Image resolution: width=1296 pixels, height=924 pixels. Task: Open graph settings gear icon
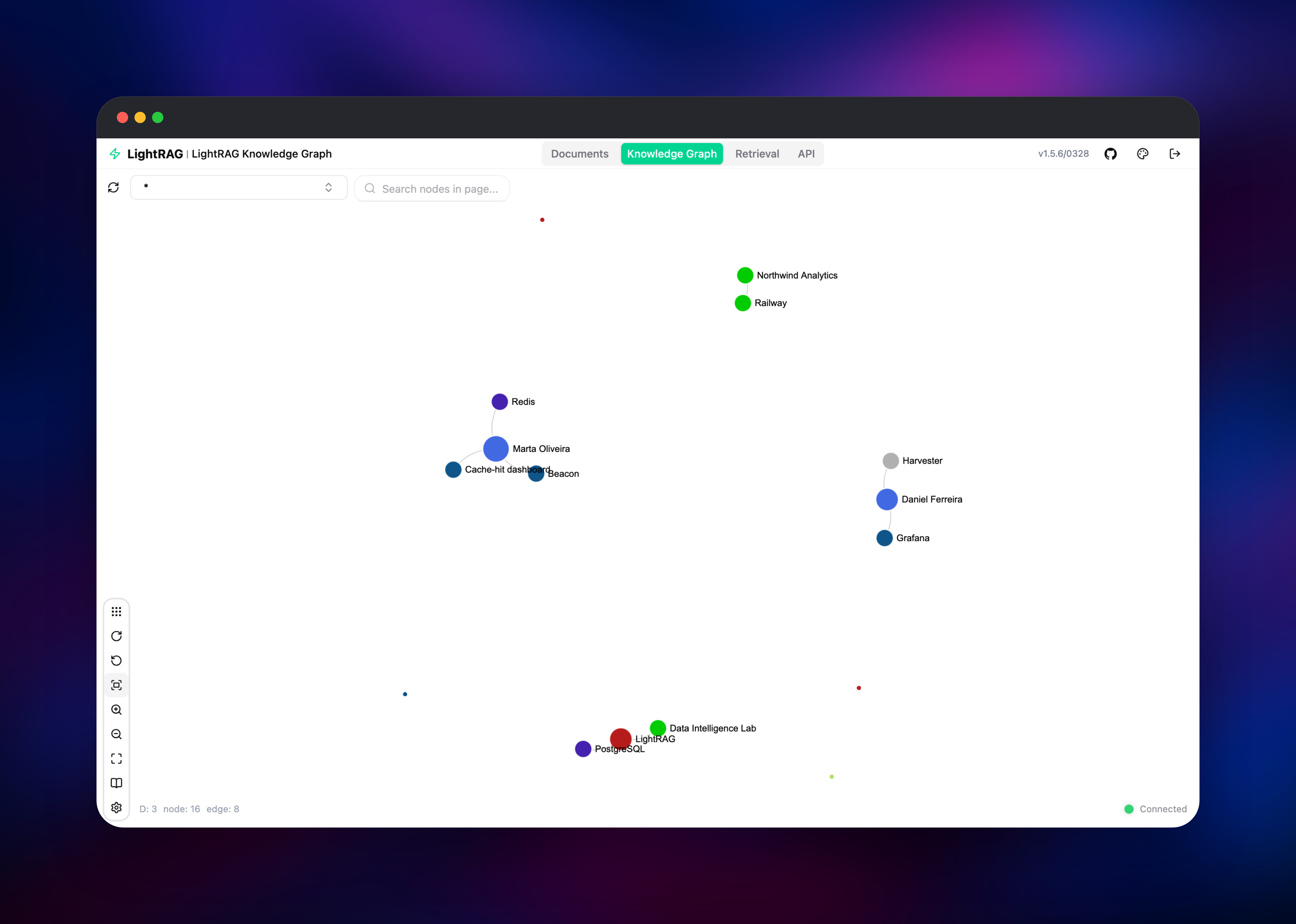pos(116,807)
